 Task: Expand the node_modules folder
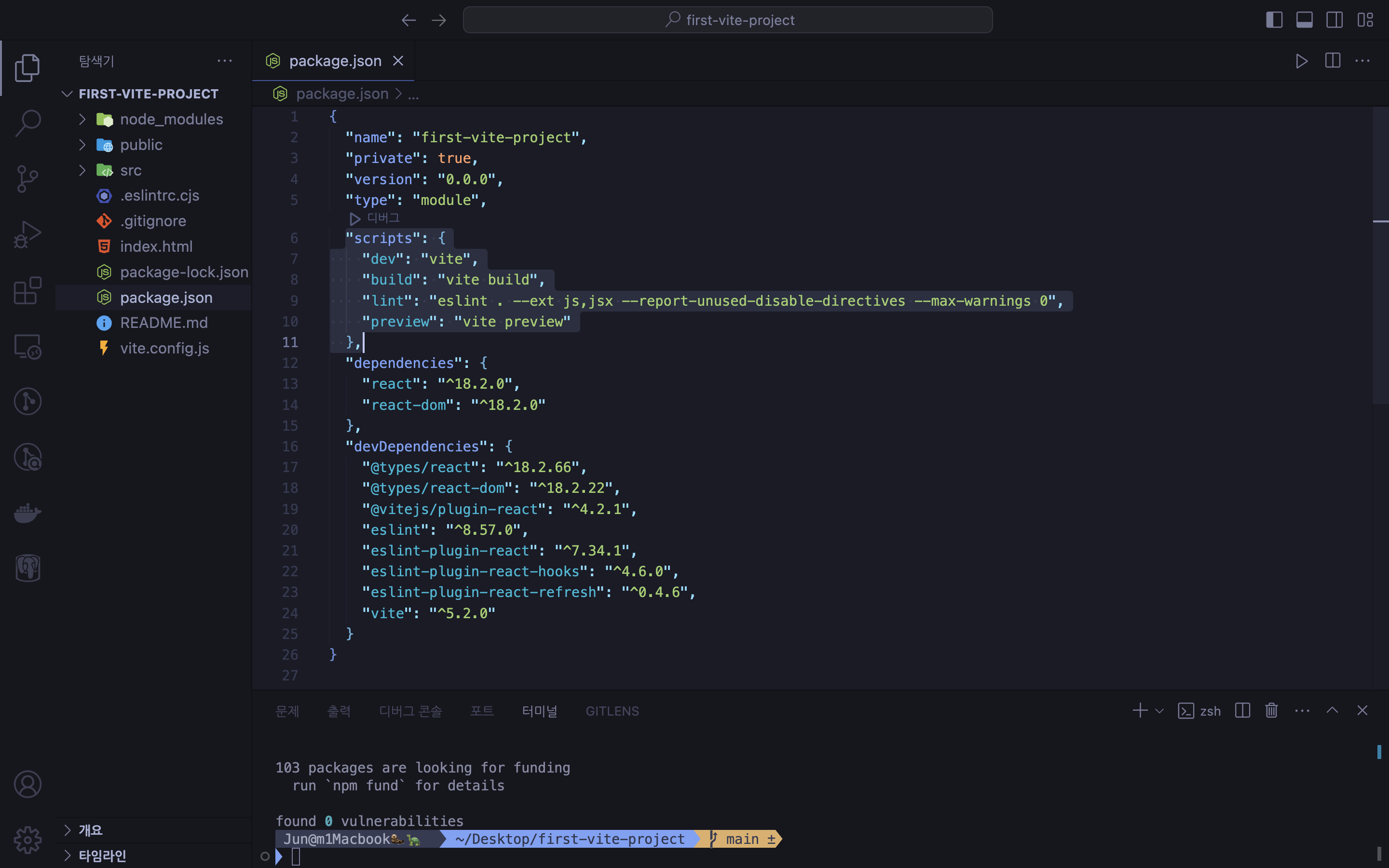tap(171, 120)
